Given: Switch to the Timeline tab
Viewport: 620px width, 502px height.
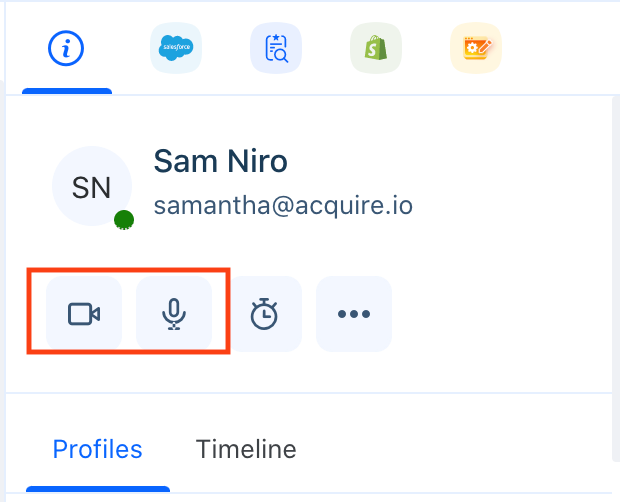Looking at the screenshot, I should (x=246, y=449).
